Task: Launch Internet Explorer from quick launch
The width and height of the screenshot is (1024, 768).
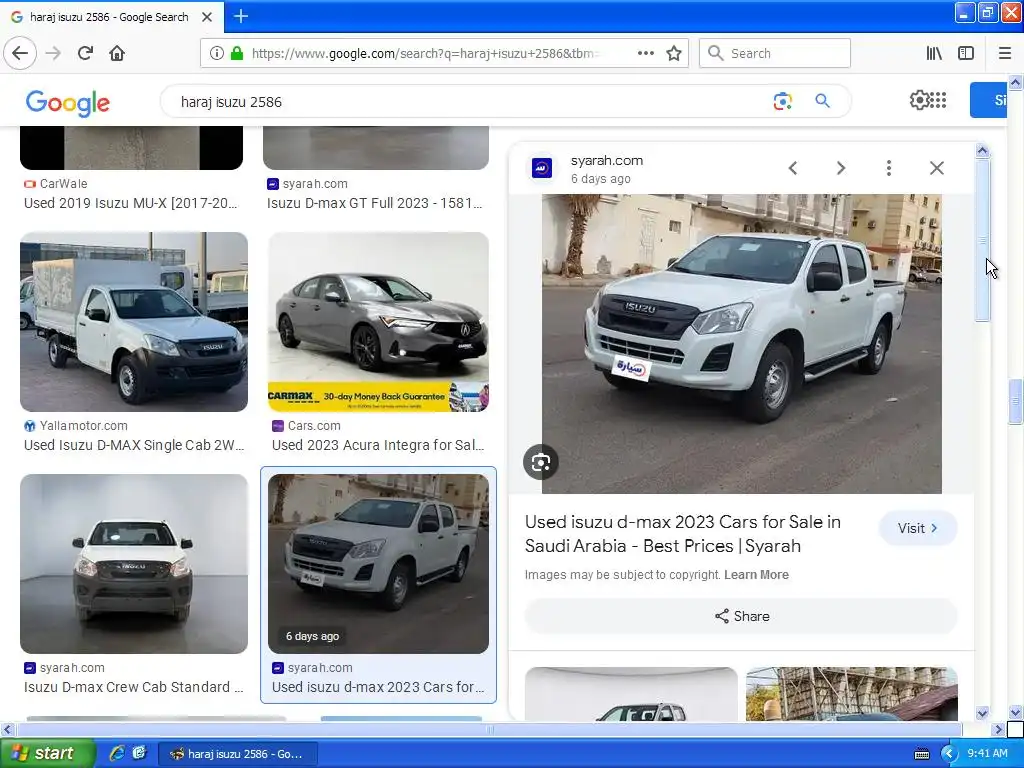Action: pos(118,753)
